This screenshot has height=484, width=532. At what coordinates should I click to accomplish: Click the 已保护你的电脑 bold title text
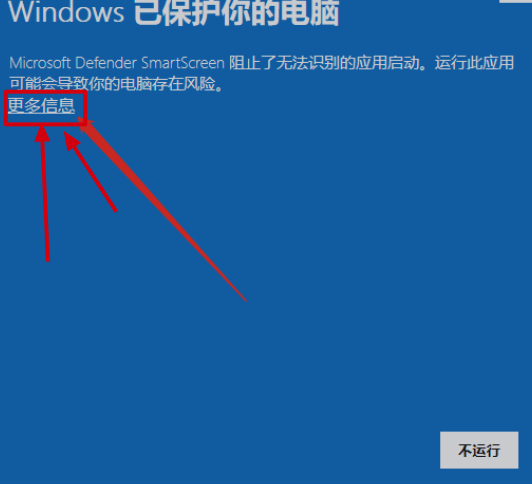click(236, 13)
